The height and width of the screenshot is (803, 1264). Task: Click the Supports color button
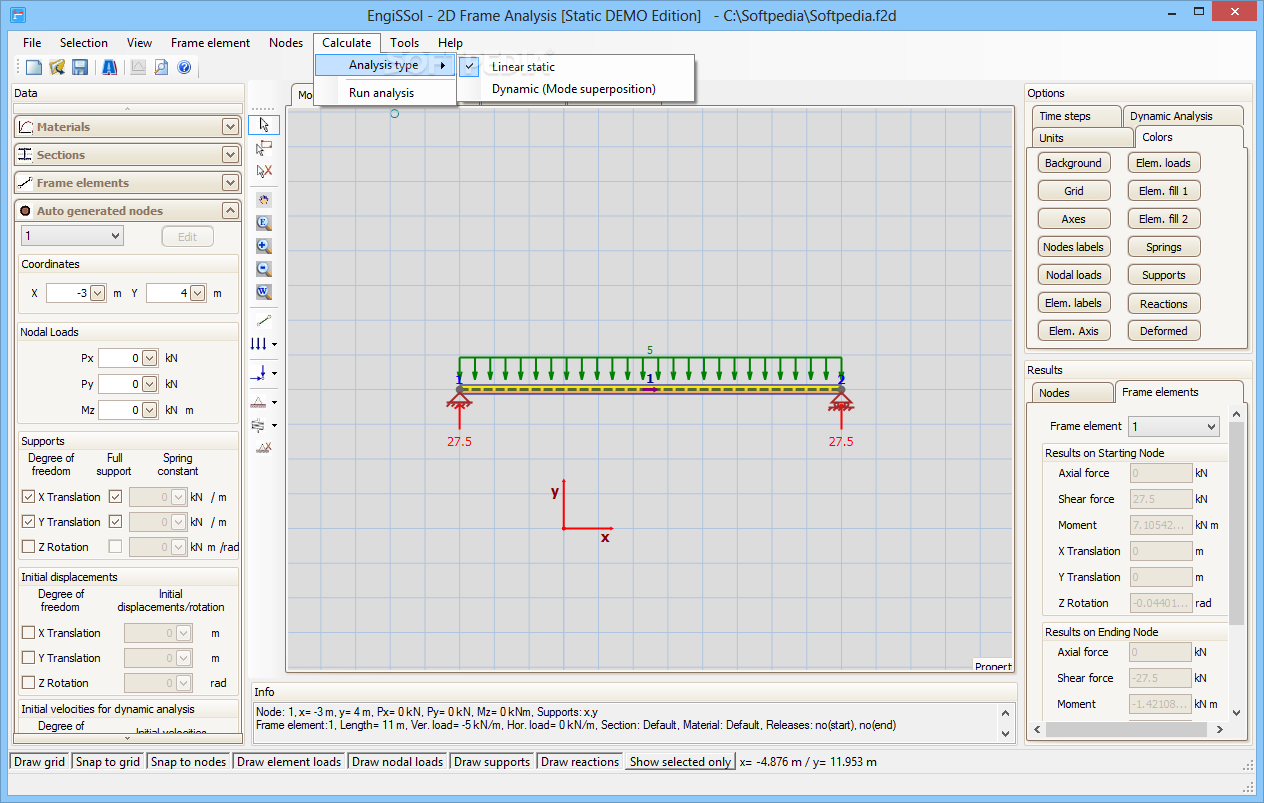(1164, 275)
